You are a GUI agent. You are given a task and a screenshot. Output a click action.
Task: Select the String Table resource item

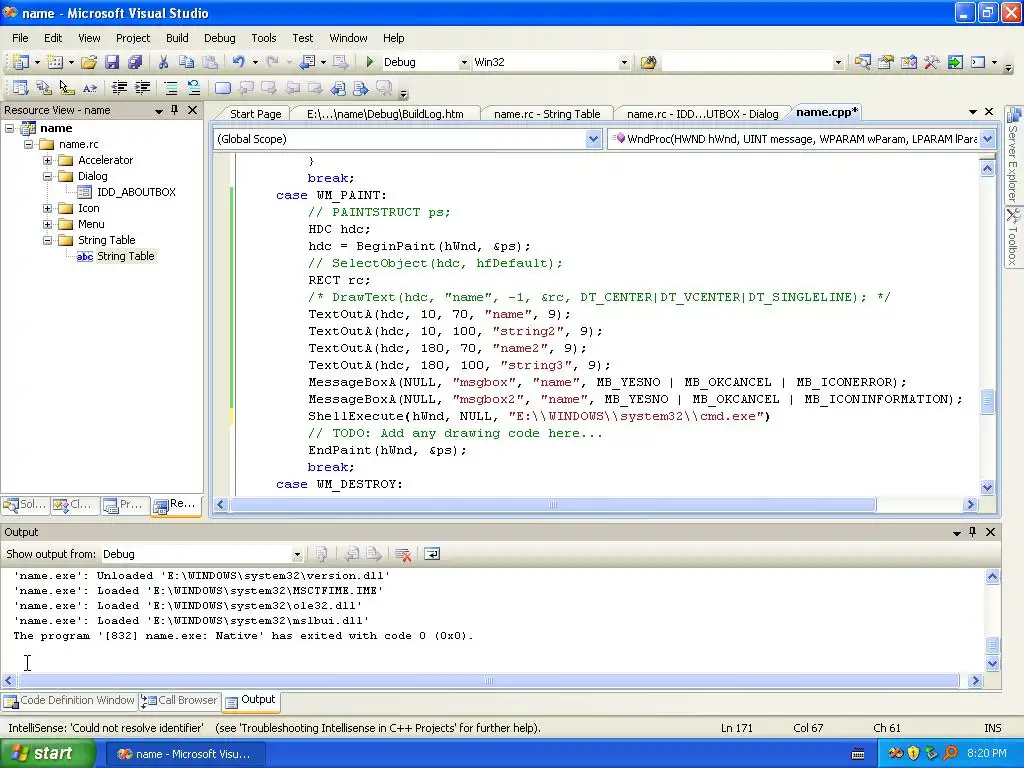(125, 256)
